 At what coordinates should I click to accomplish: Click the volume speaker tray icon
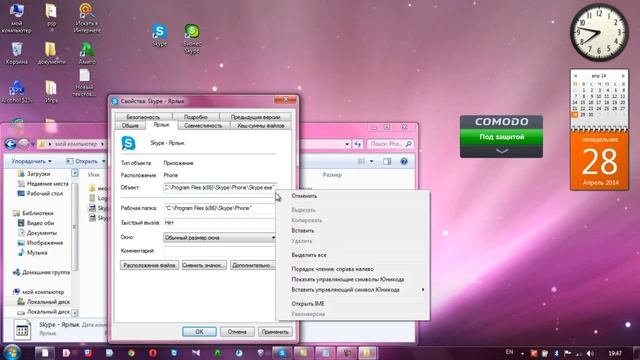click(x=590, y=353)
